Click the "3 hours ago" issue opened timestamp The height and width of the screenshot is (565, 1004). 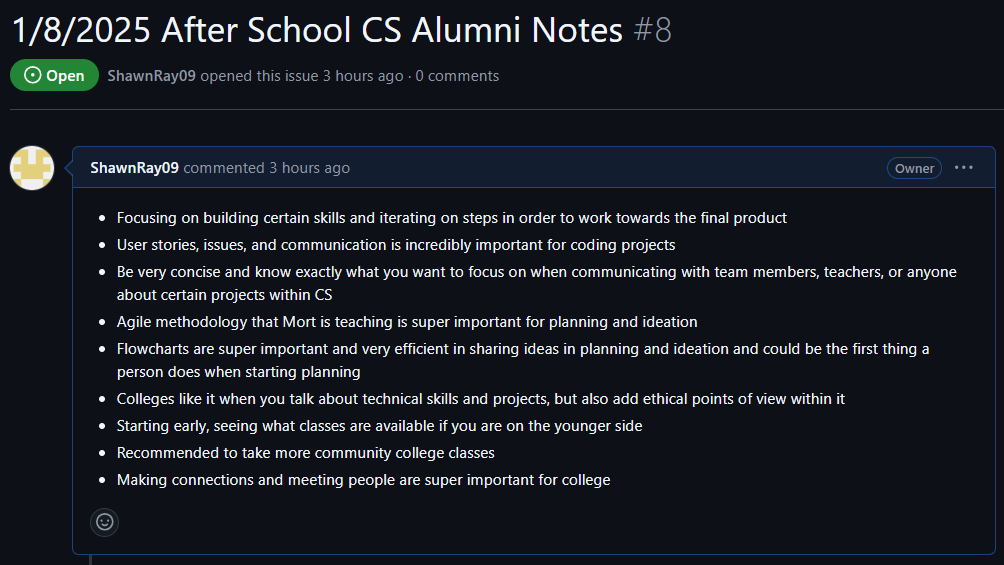click(x=363, y=76)
